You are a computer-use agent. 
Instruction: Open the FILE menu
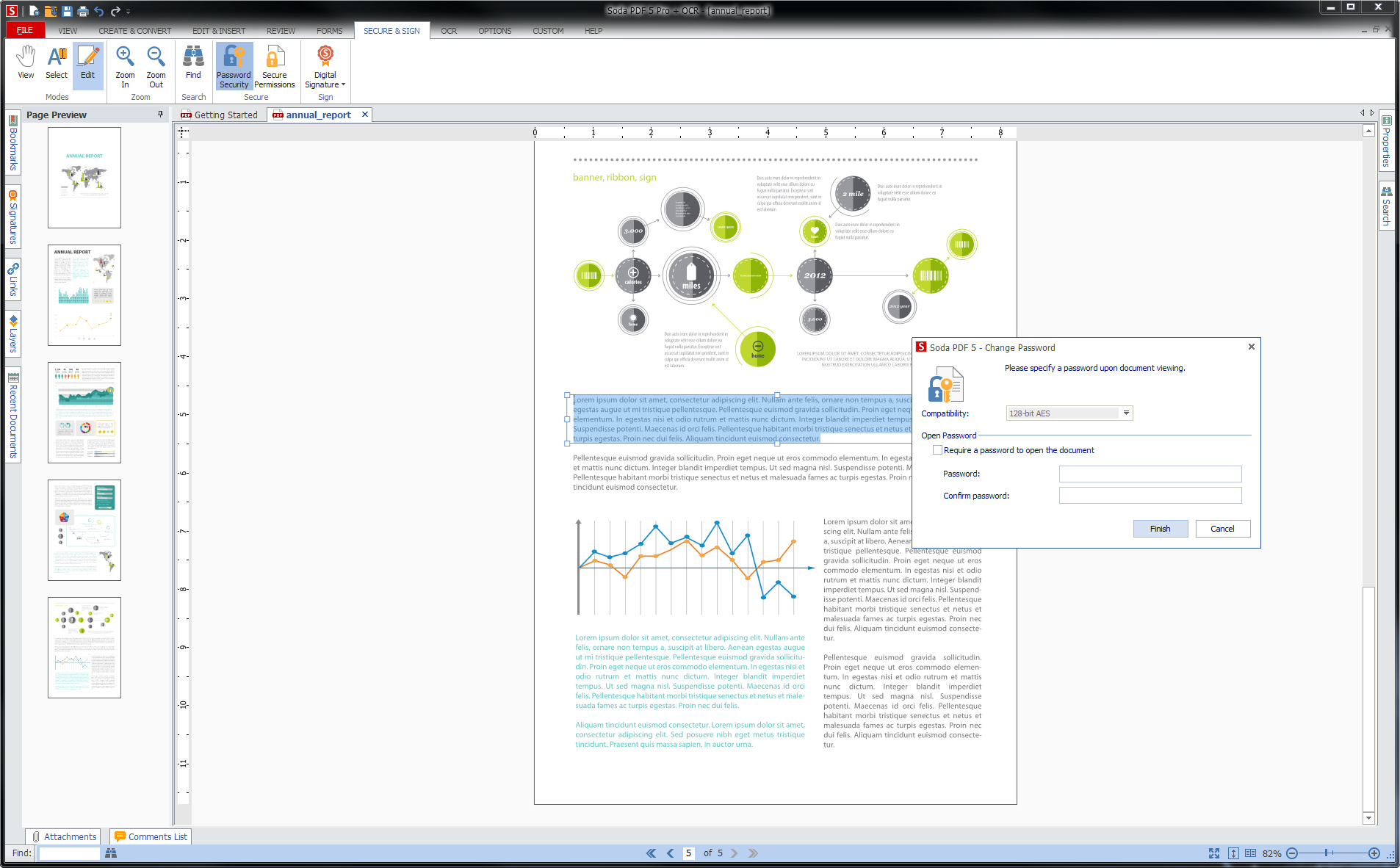[x=25, y=31]
